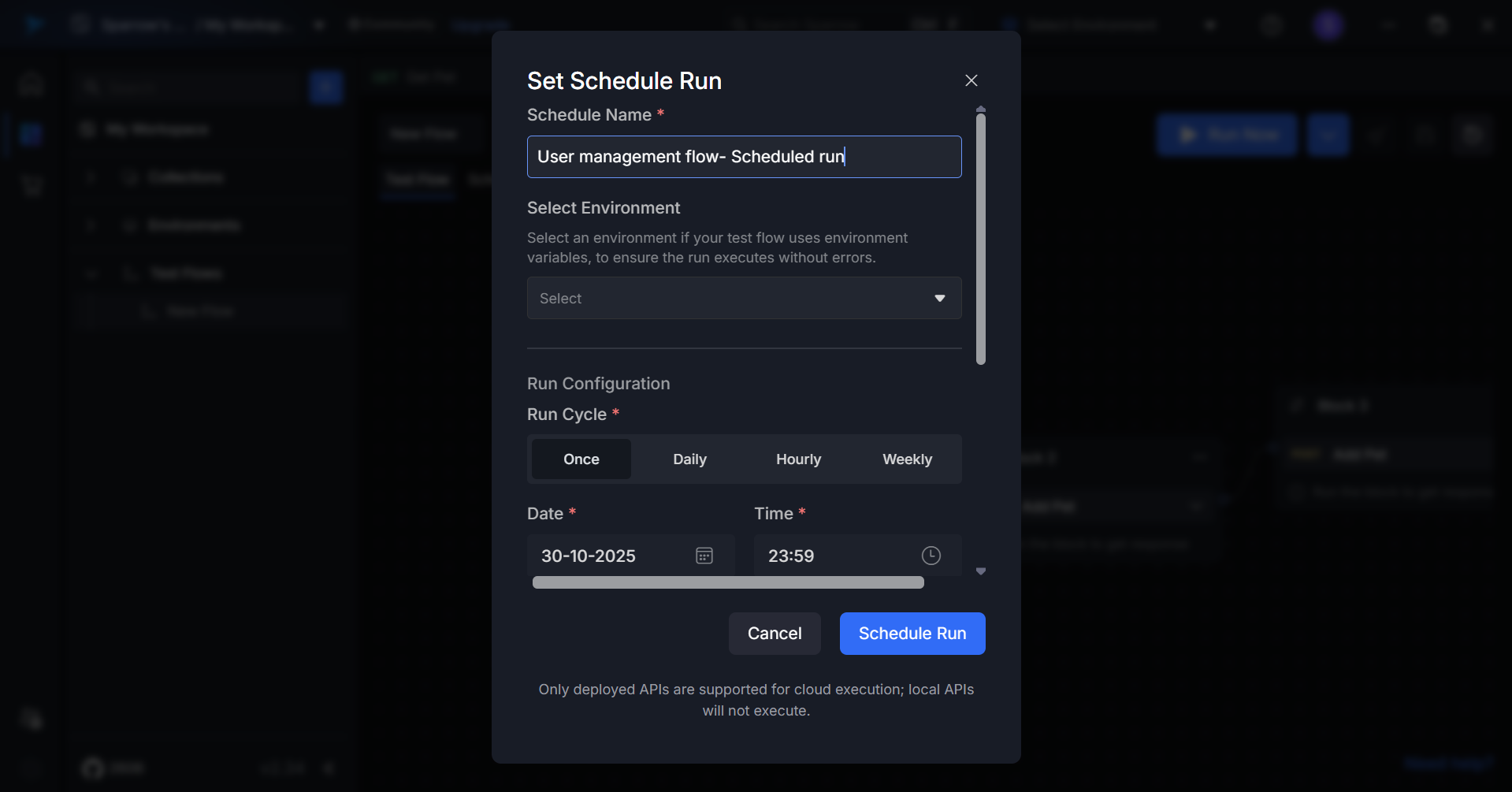Select the Once run cycle
Screen dimensions: 1512x792
[581, 459]
